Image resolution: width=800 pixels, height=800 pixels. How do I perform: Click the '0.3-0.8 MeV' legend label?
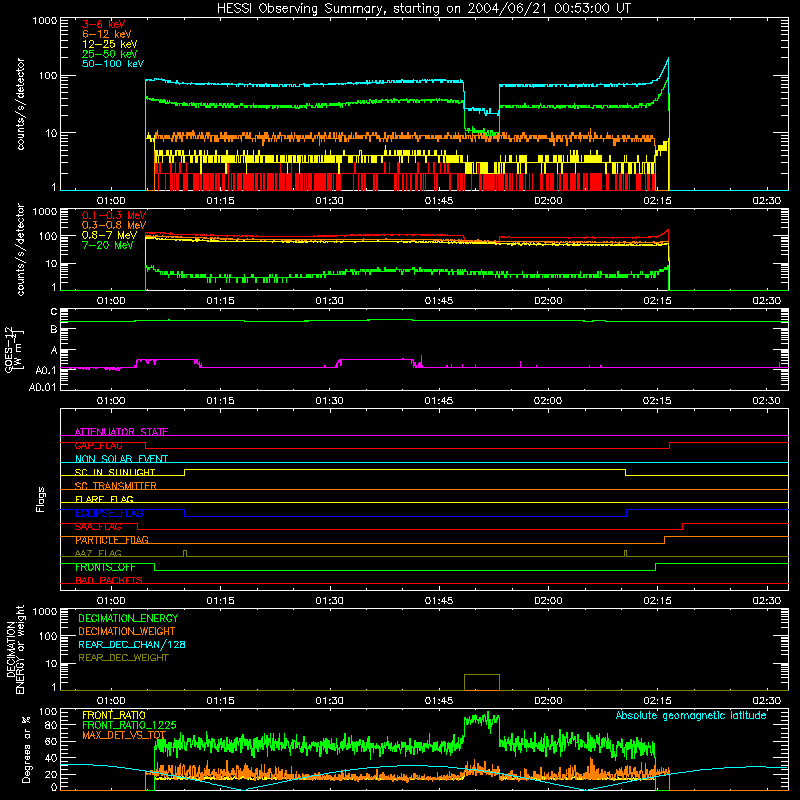114,225
